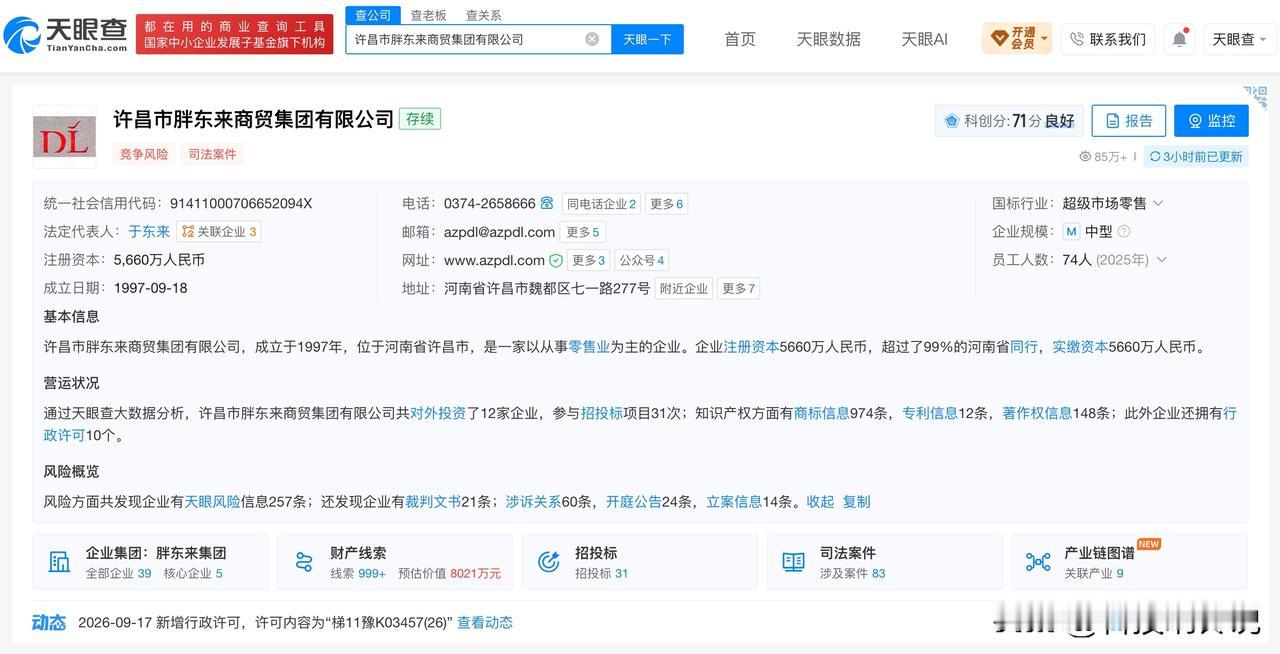Open notifications bell icon
The height and width of the screenshot is (654, 1280).
[1179, 39]
